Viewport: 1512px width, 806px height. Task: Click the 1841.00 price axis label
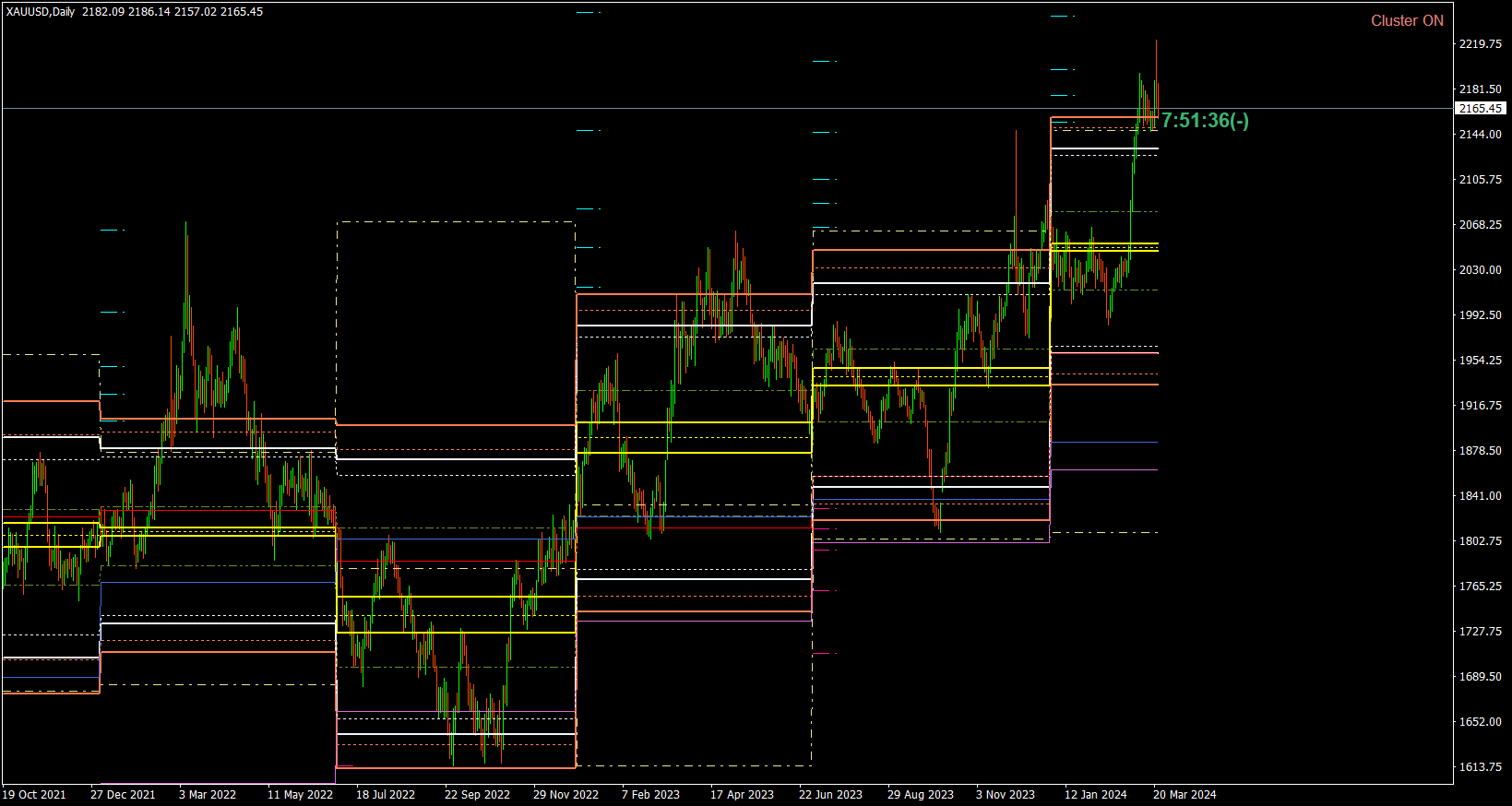point(1480,496)
